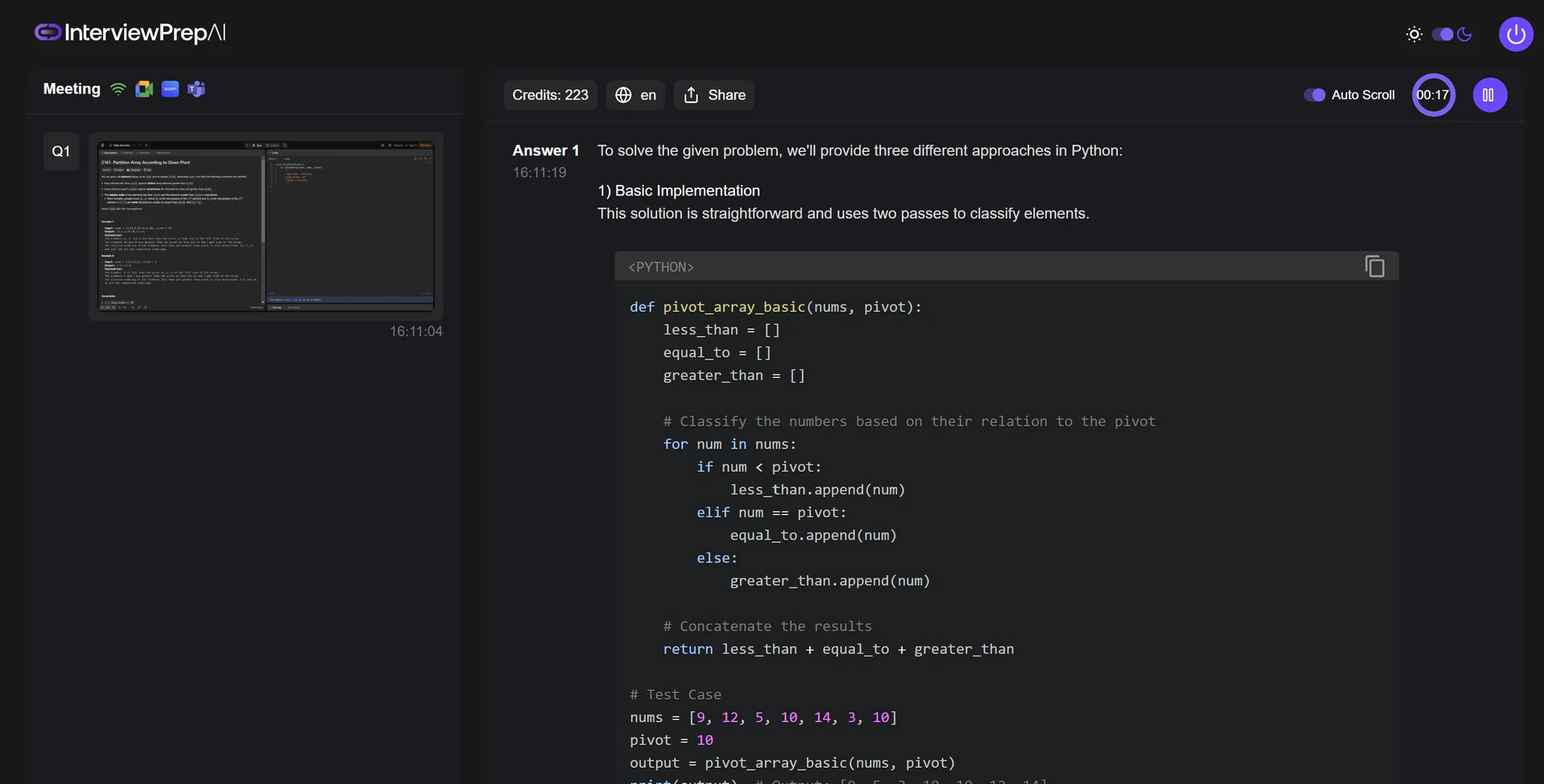Switch to the Meeting panel header
1544x784 pixels.
pyautogui.click(x=71, y=88)
